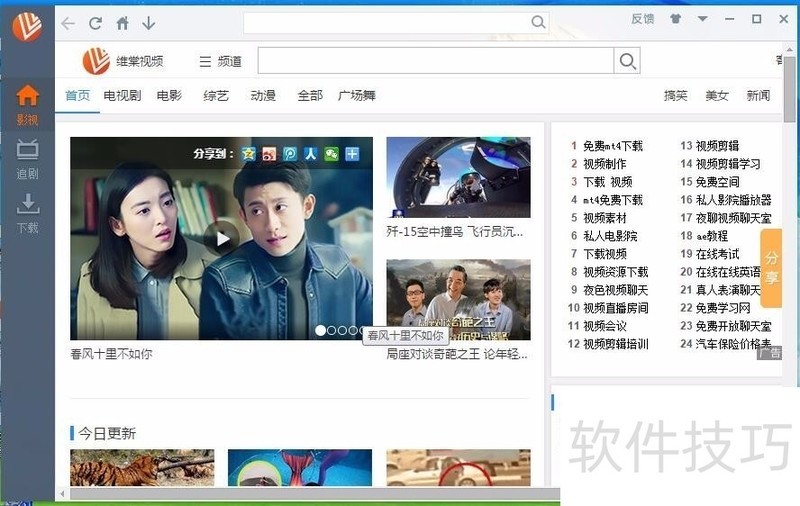Expand the title bar dropdown triangle
Image resolution: width=800 pixels, height=506 pixels.
(x=703, y=19)
